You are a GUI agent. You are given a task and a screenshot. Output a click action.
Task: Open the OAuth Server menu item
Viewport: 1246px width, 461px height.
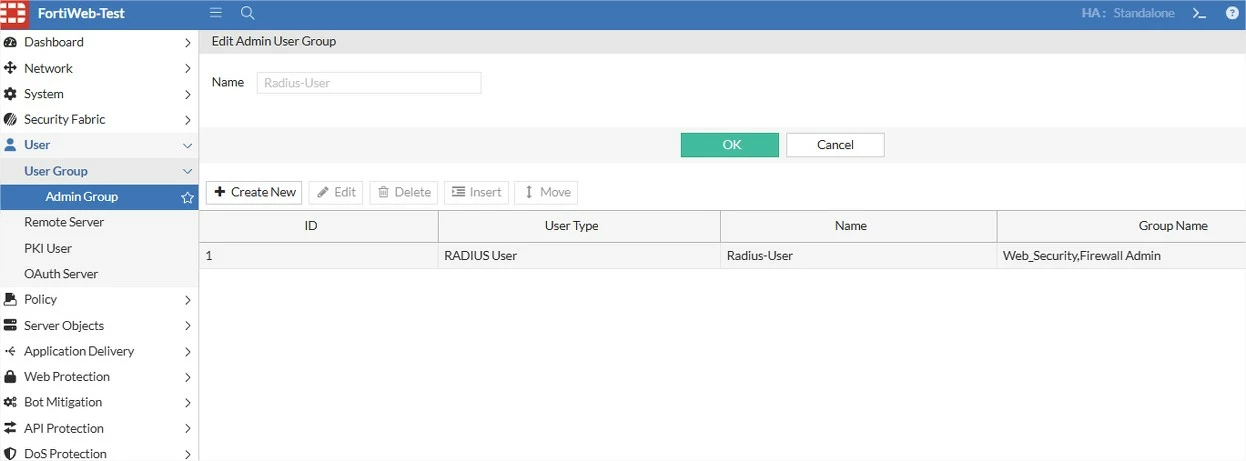coord(99,274)
